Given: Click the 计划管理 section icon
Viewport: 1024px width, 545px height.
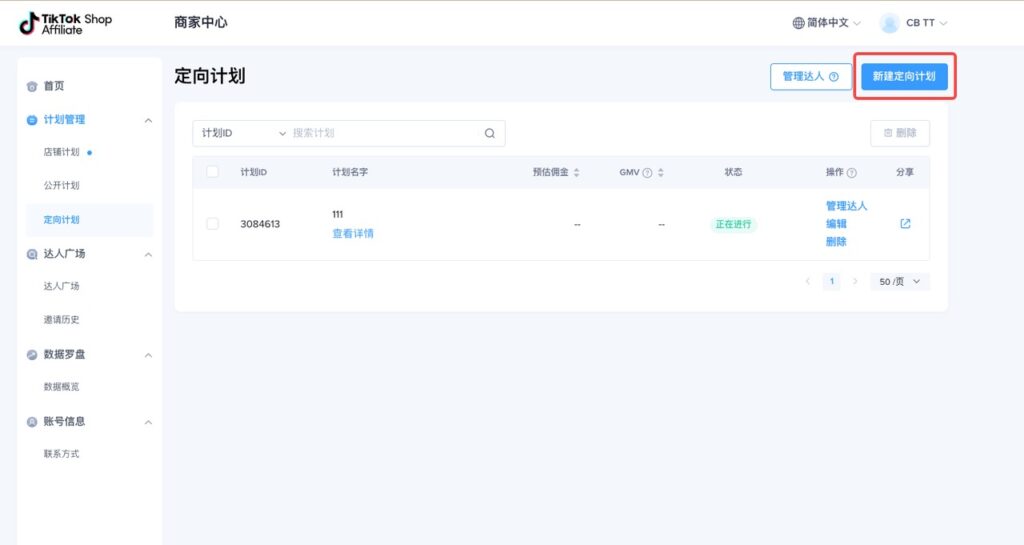Looking at the screenshot, I should (x=32, y=120).
